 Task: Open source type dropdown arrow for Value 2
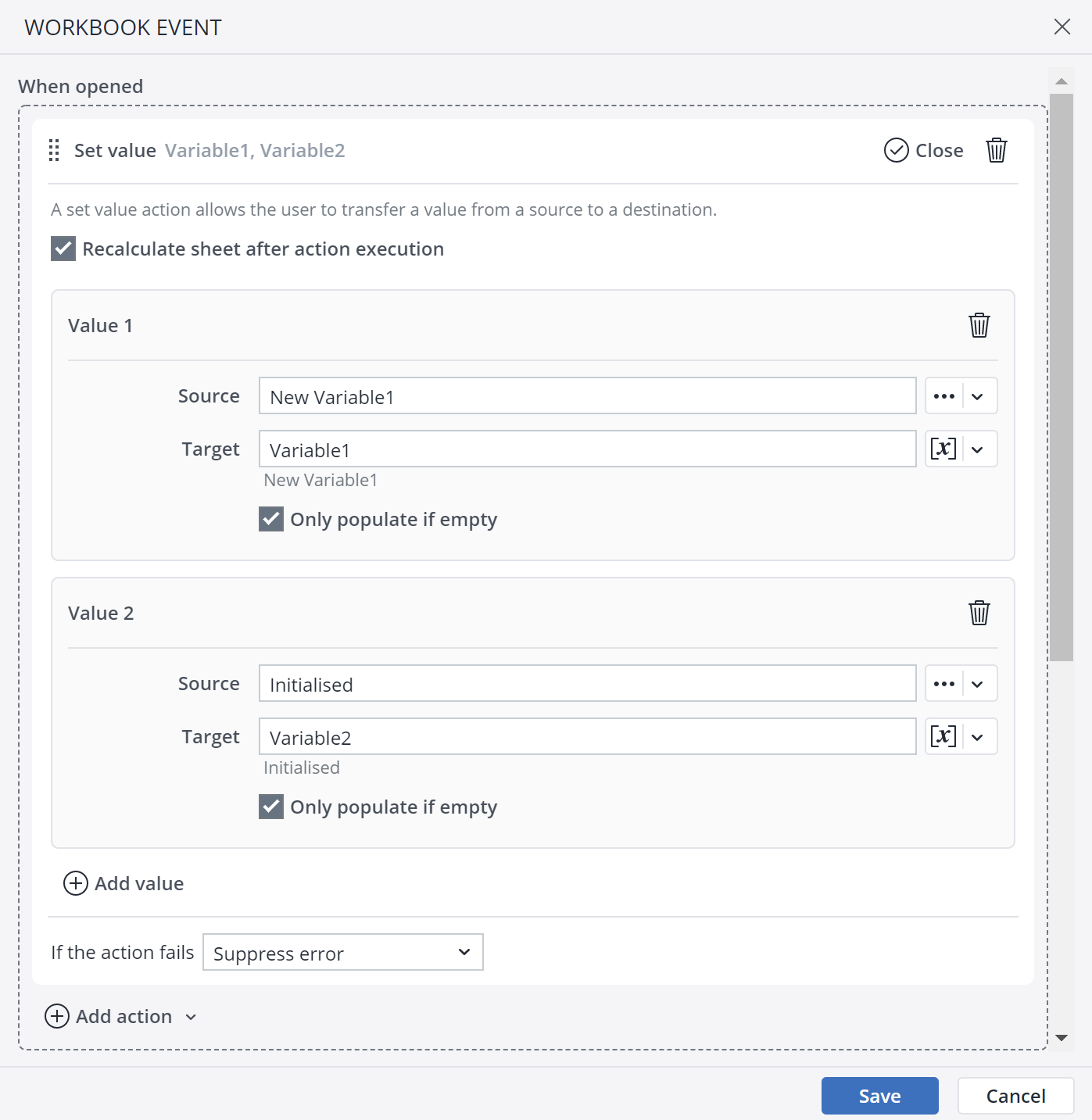pos(979,684)
